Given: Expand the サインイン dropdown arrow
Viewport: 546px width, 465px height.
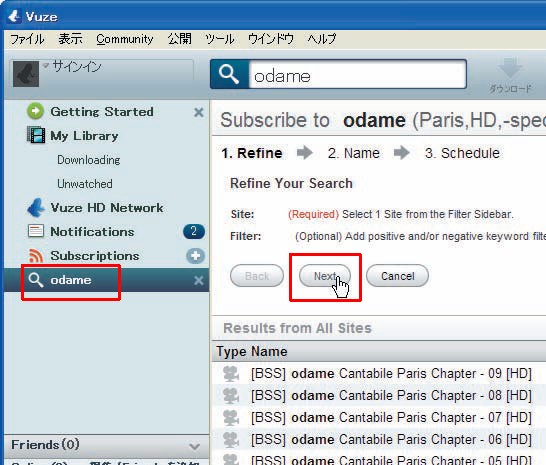Looking at the screenshot, I should tap(46, 65).
